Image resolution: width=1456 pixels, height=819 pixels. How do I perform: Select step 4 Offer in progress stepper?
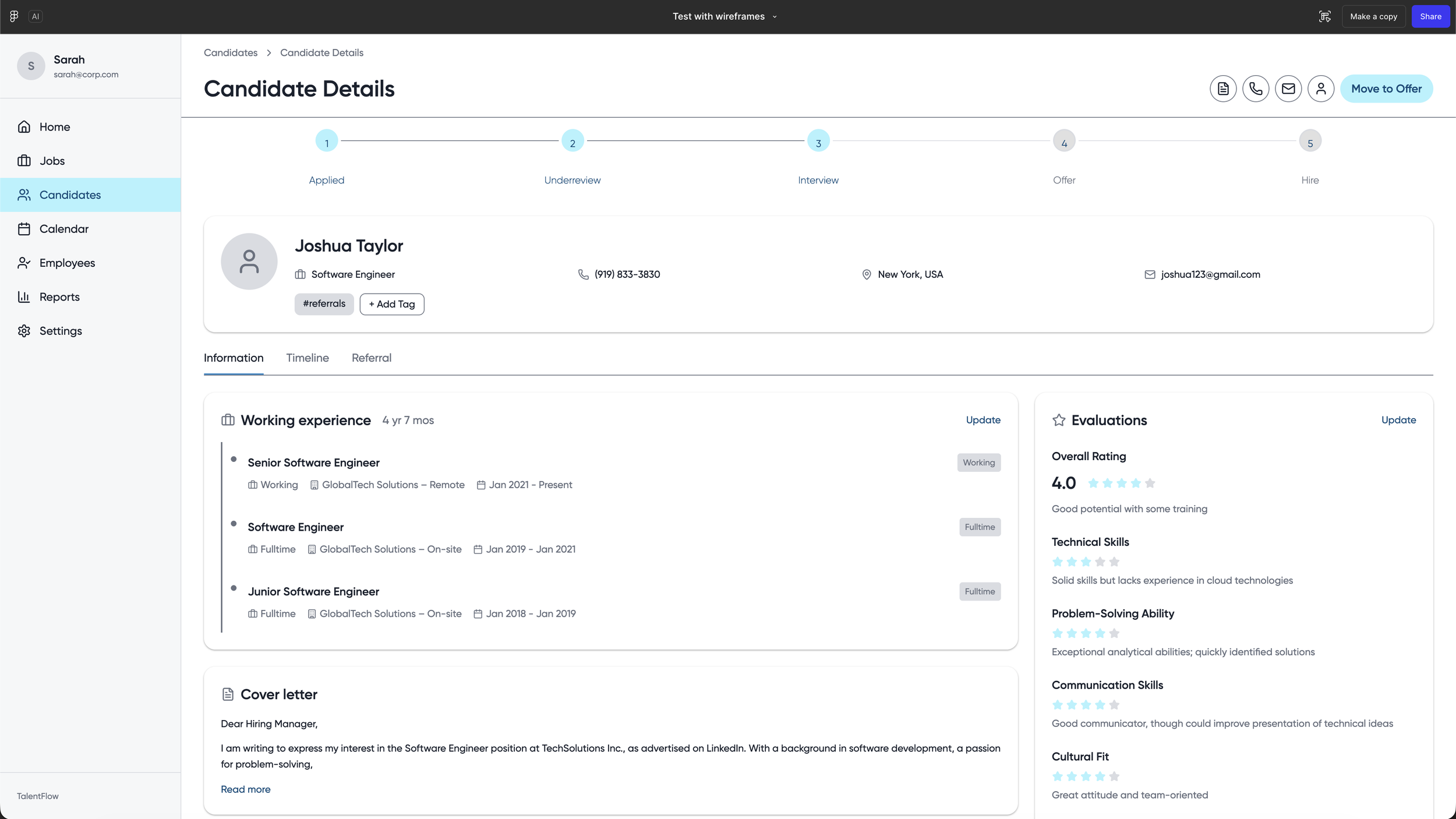click(x=1064, y=142)
